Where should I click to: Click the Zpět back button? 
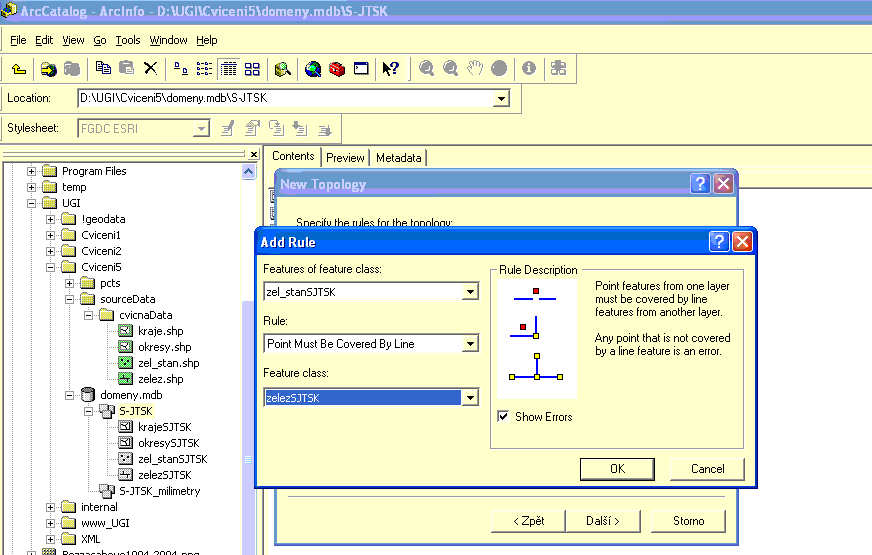528,521
